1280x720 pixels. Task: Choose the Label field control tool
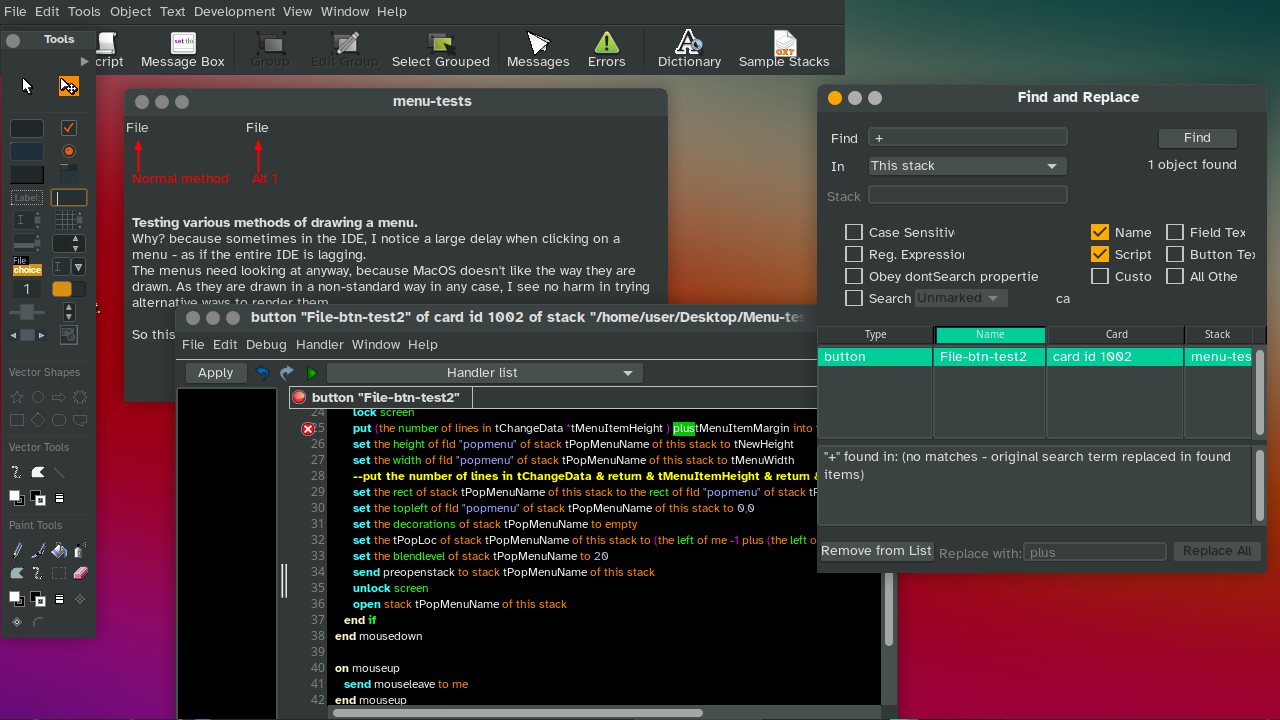click(27, 198)
